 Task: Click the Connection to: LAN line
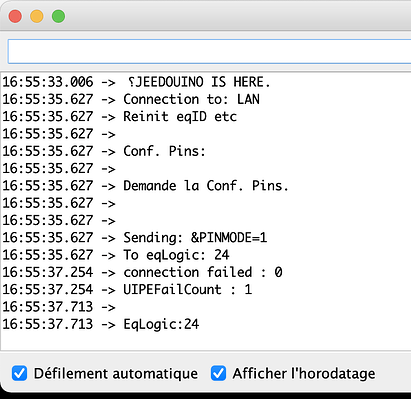(131, 99)
